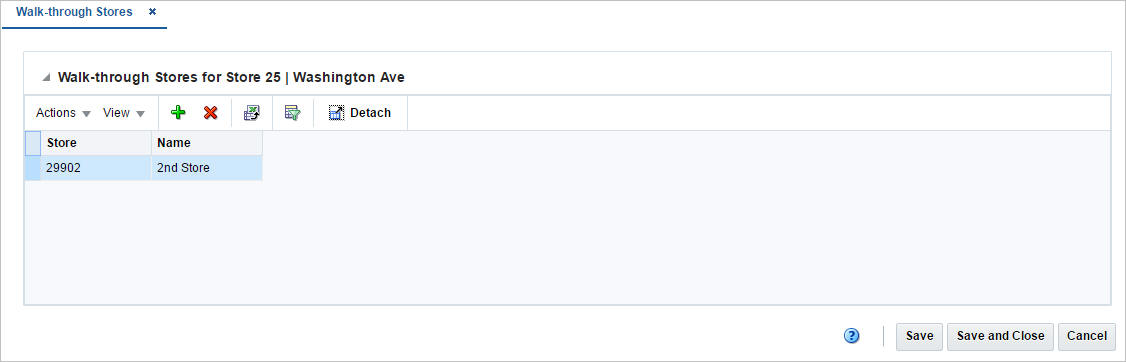1126x362 pixels.
Task: Collapse the Walk-through Stores panel triangle
Action: point(46,78)
